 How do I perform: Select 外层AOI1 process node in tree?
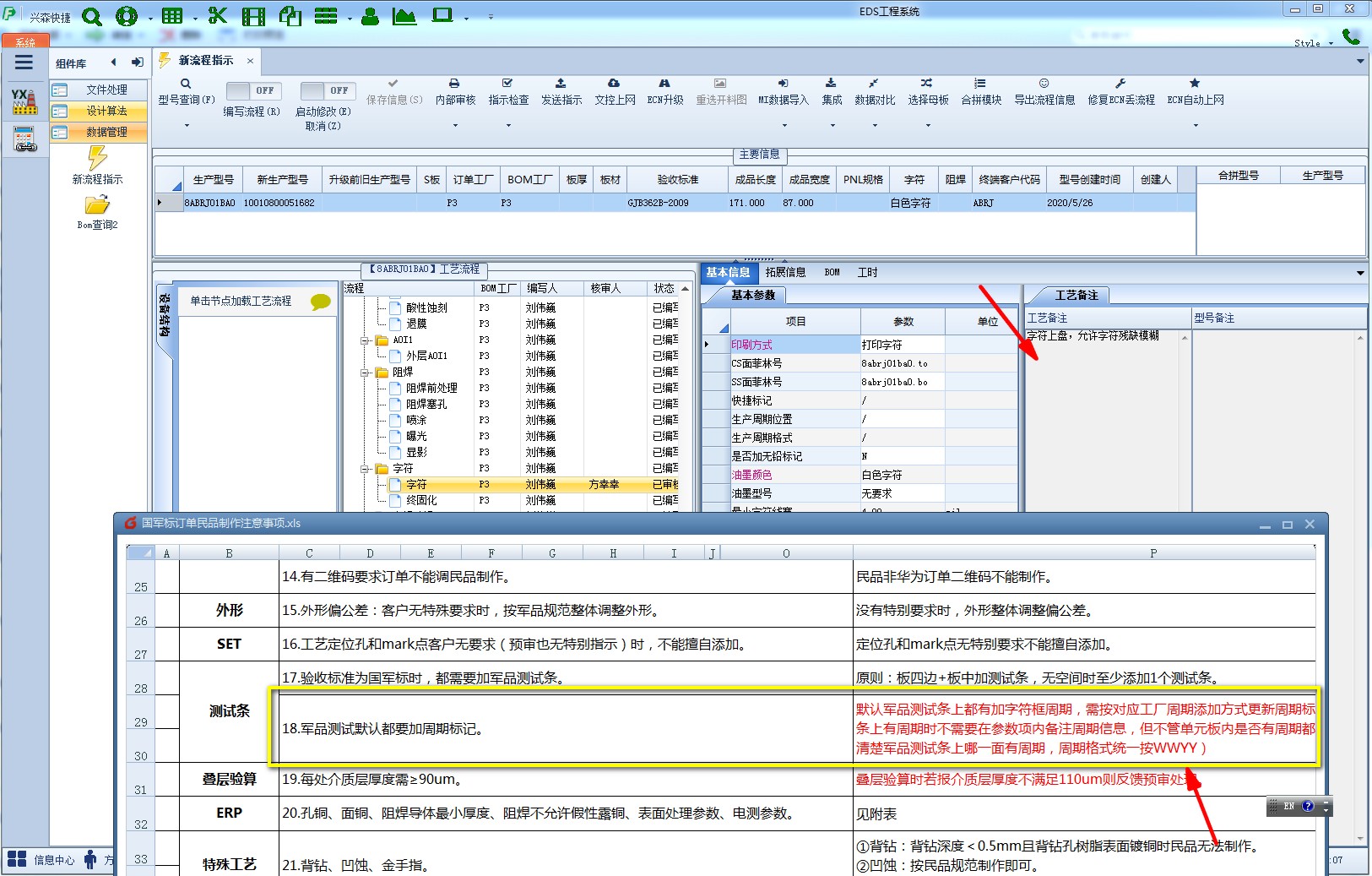pos(426,356)
